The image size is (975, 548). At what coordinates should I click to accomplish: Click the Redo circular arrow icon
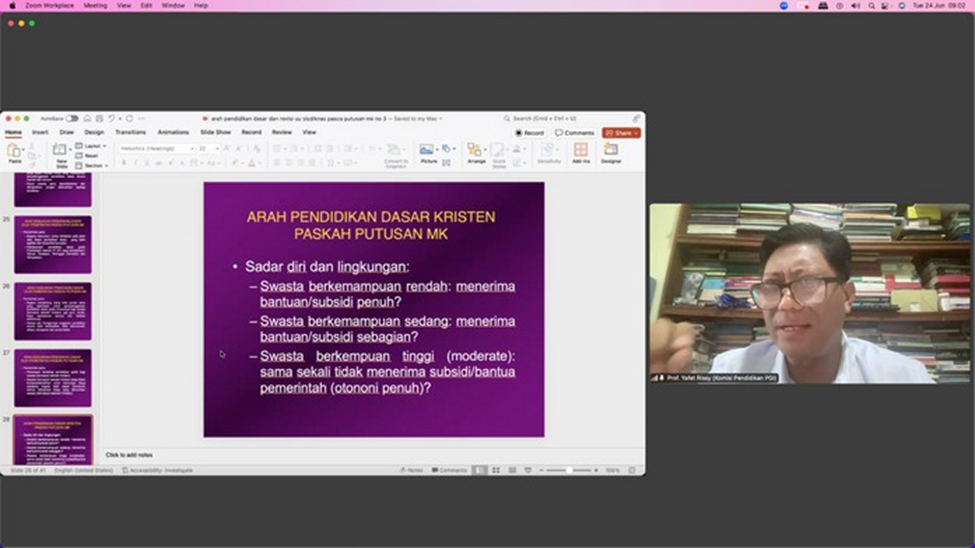pos(129,118)
